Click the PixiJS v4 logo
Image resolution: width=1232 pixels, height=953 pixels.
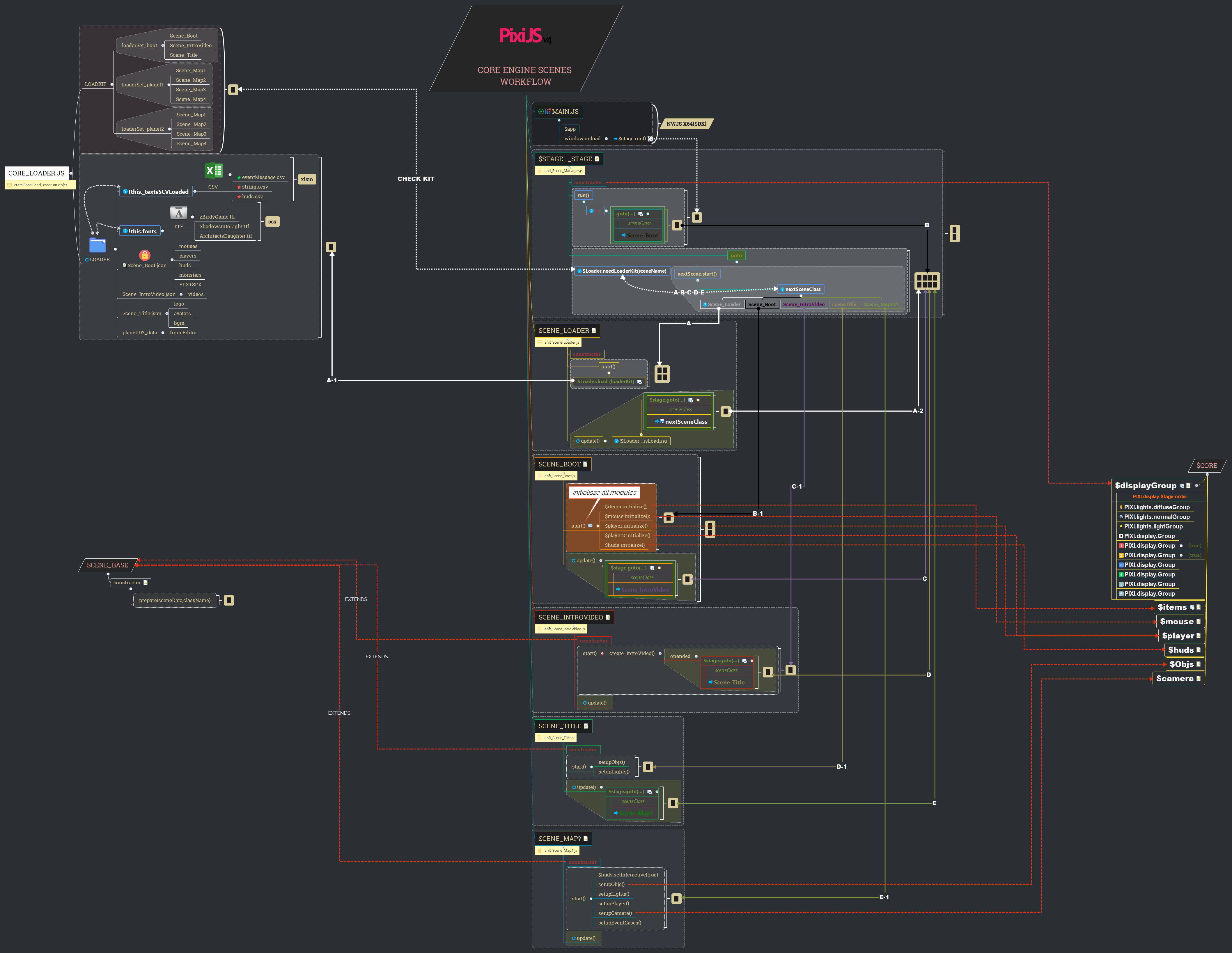coord(525,36)
